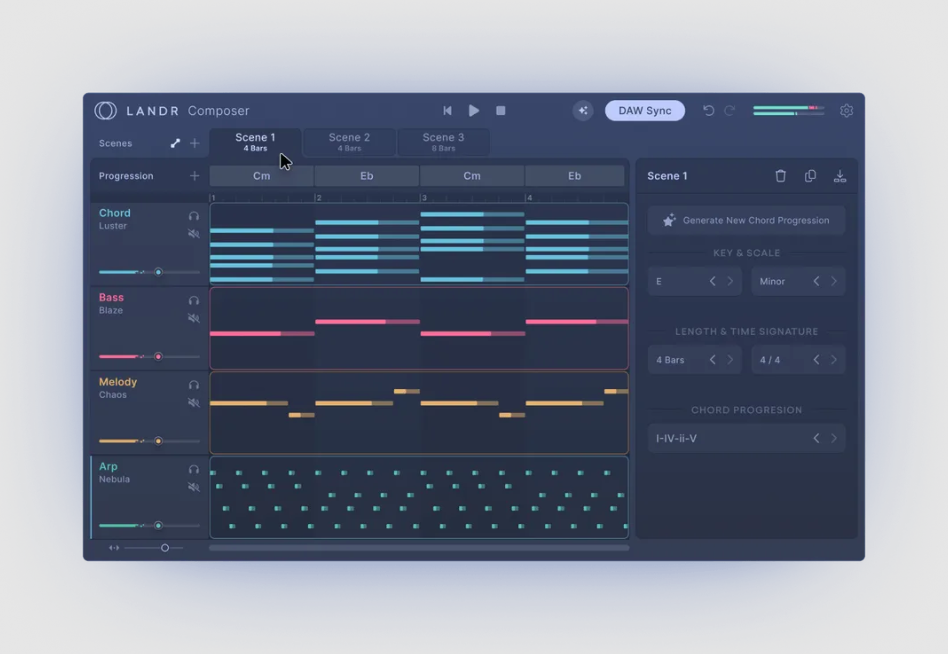The image size is (948, 654).
Task: Click the AI sparkle icon beside DAW Sync
Action: 583,111
